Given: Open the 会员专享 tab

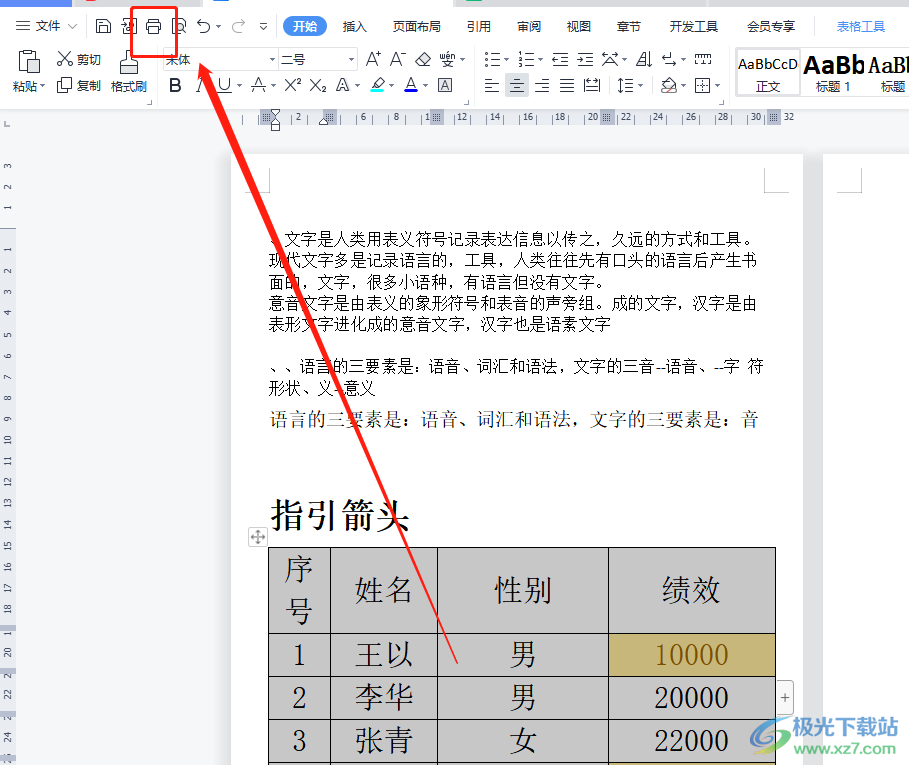Looking at the screenshot, I should pyautogui.click(x=770, y=27).
